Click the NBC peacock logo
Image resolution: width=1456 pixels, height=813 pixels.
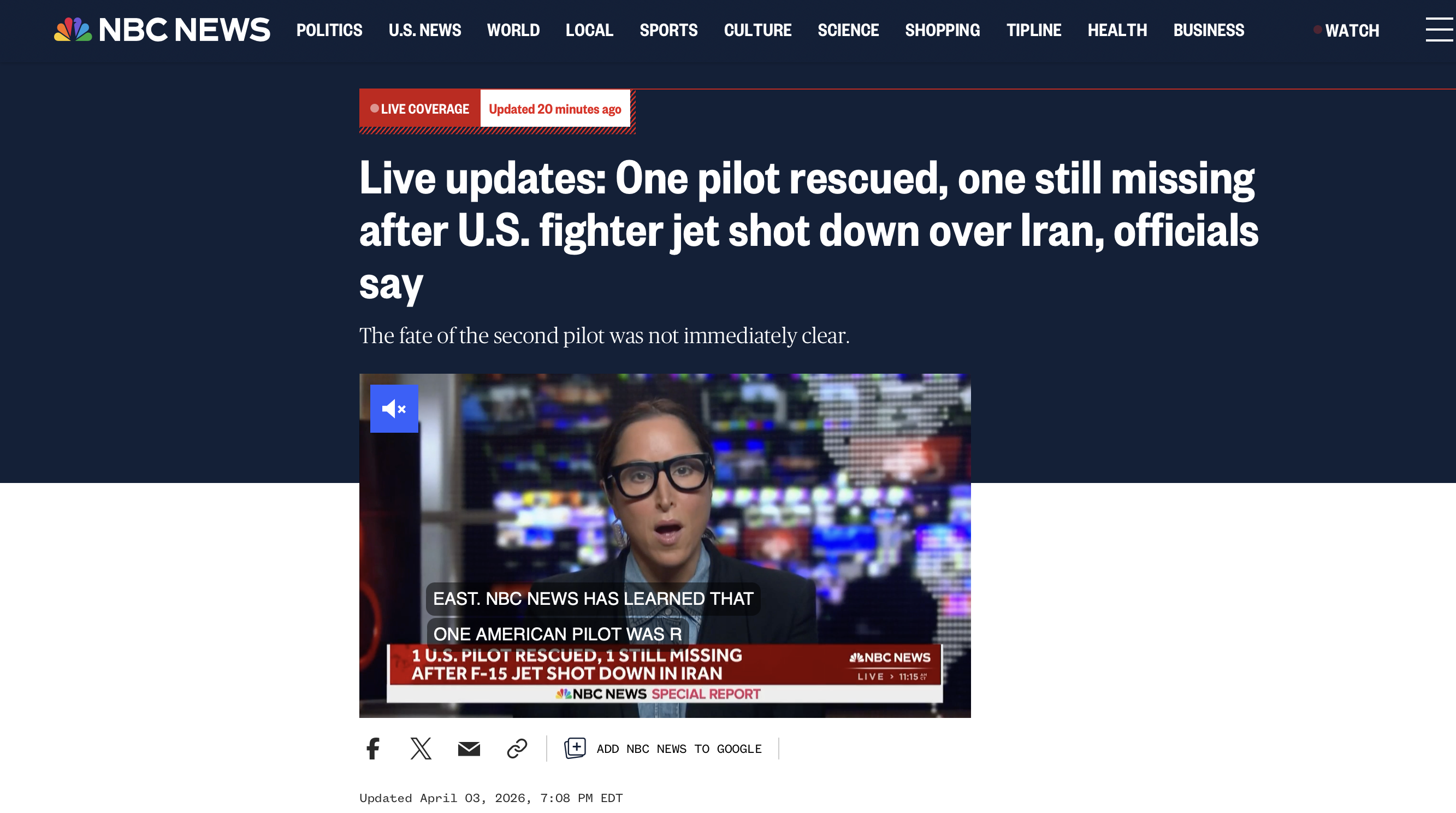tap(72, 30)
